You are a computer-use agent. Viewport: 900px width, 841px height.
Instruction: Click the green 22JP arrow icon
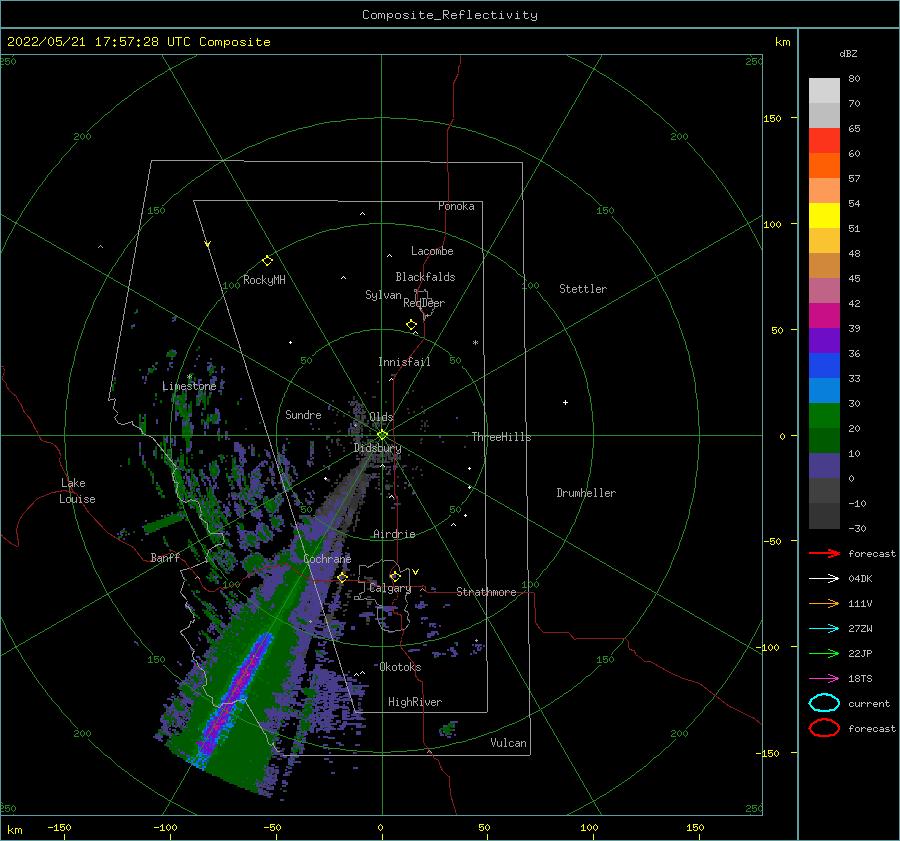coord(824,653)
